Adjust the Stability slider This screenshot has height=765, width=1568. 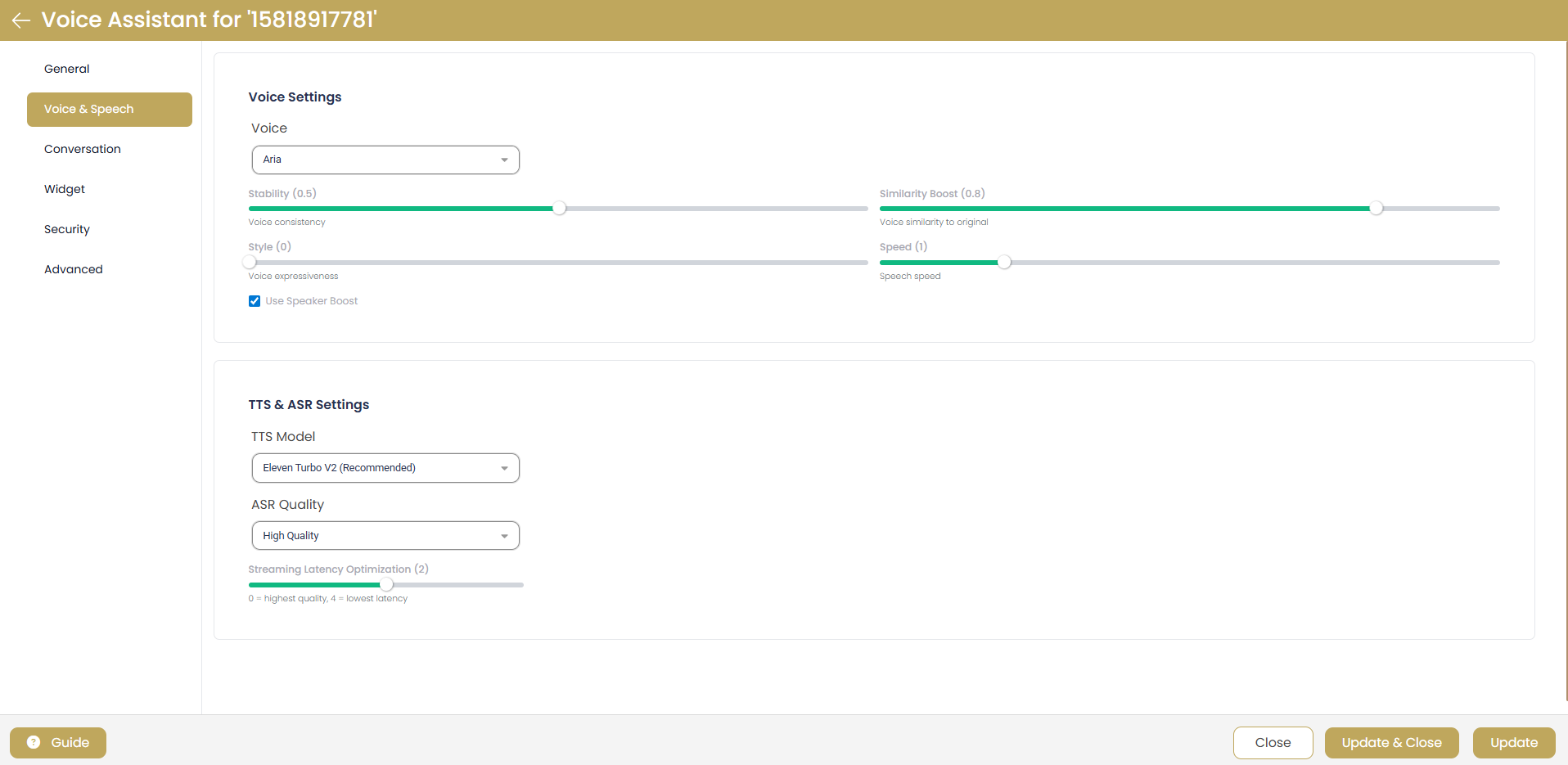(559, 209)
